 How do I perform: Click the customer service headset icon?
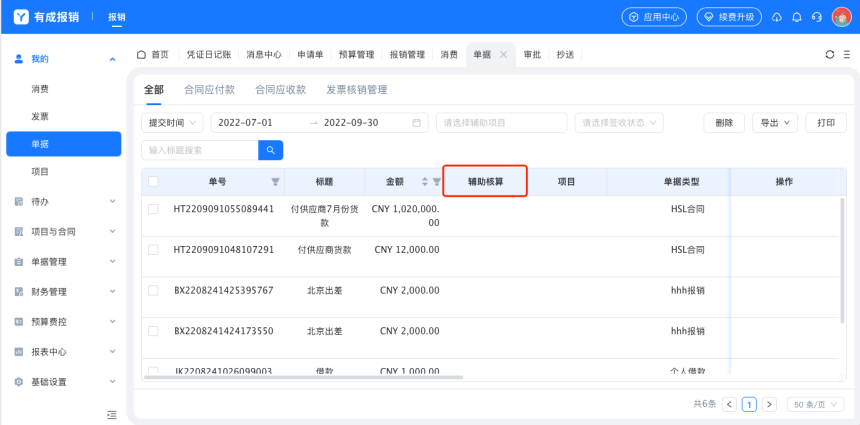[x=817, y=17]
